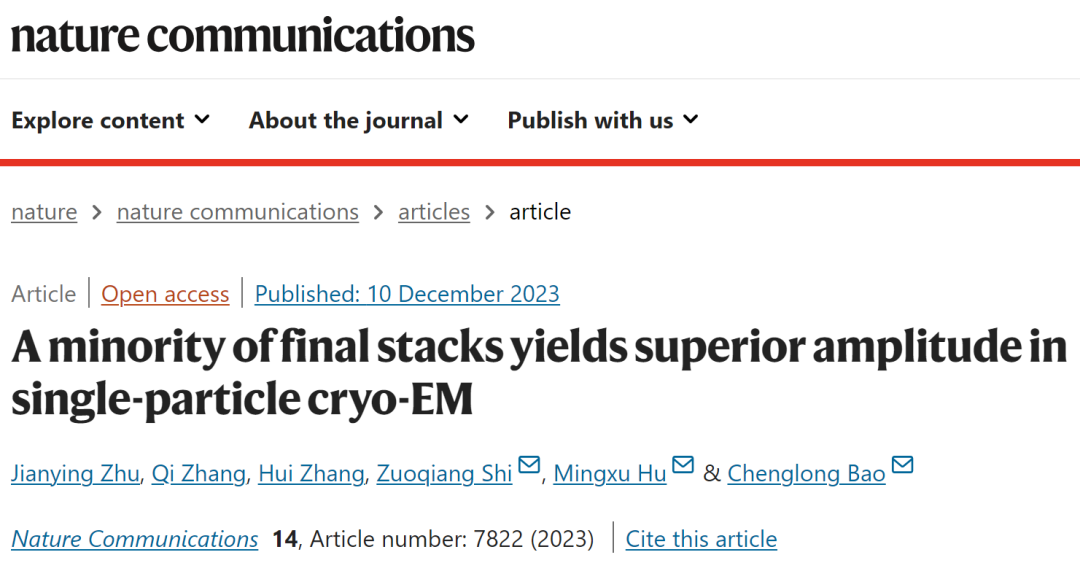Click the nature communications logo
1080x571 pixels.
pyautogui.click(x=242, y=35)
